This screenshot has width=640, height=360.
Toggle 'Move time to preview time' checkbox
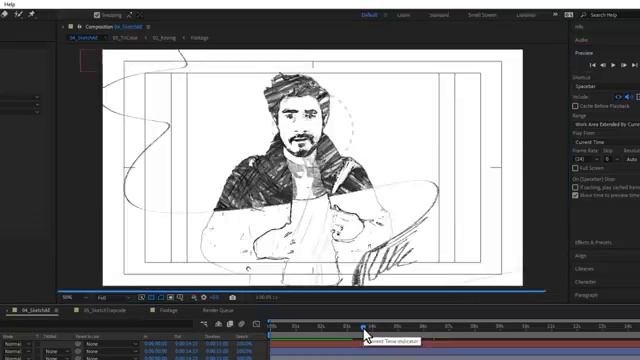click(575, 196)
